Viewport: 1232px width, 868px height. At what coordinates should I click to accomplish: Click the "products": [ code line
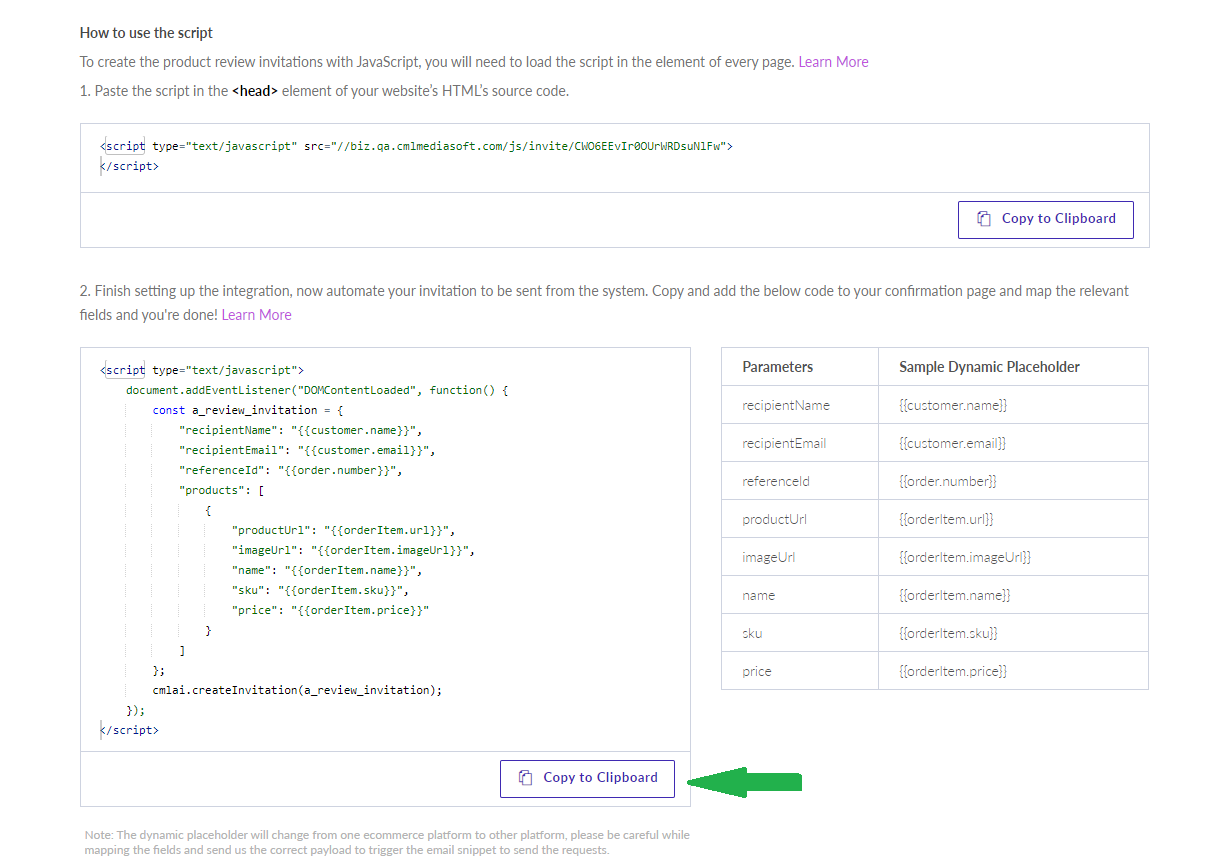click(x=221, y=490)
